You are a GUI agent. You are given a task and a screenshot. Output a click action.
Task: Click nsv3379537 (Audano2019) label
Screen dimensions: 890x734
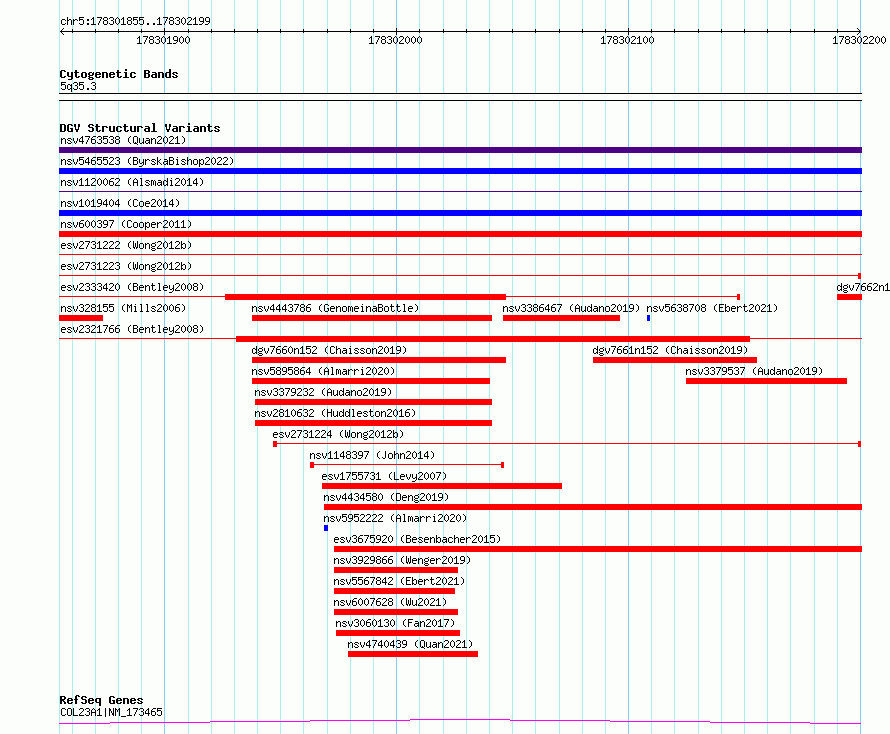[754, 371]
